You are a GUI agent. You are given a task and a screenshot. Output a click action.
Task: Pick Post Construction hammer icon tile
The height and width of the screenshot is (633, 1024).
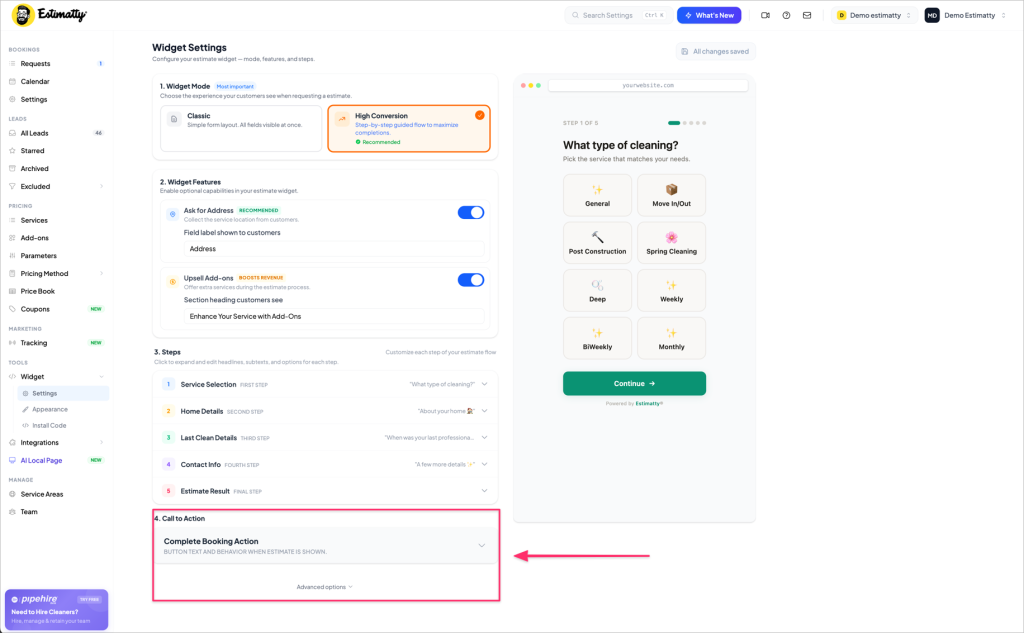coord(597,242)
